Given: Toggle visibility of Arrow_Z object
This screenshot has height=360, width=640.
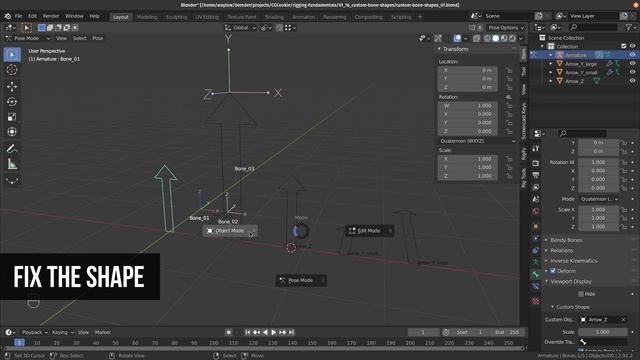Looking at the screenshot, I should [632, 81].
